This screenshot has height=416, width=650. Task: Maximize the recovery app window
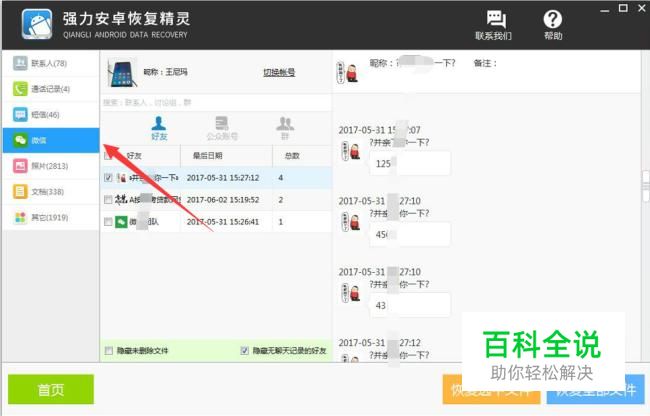pos(623,8)
